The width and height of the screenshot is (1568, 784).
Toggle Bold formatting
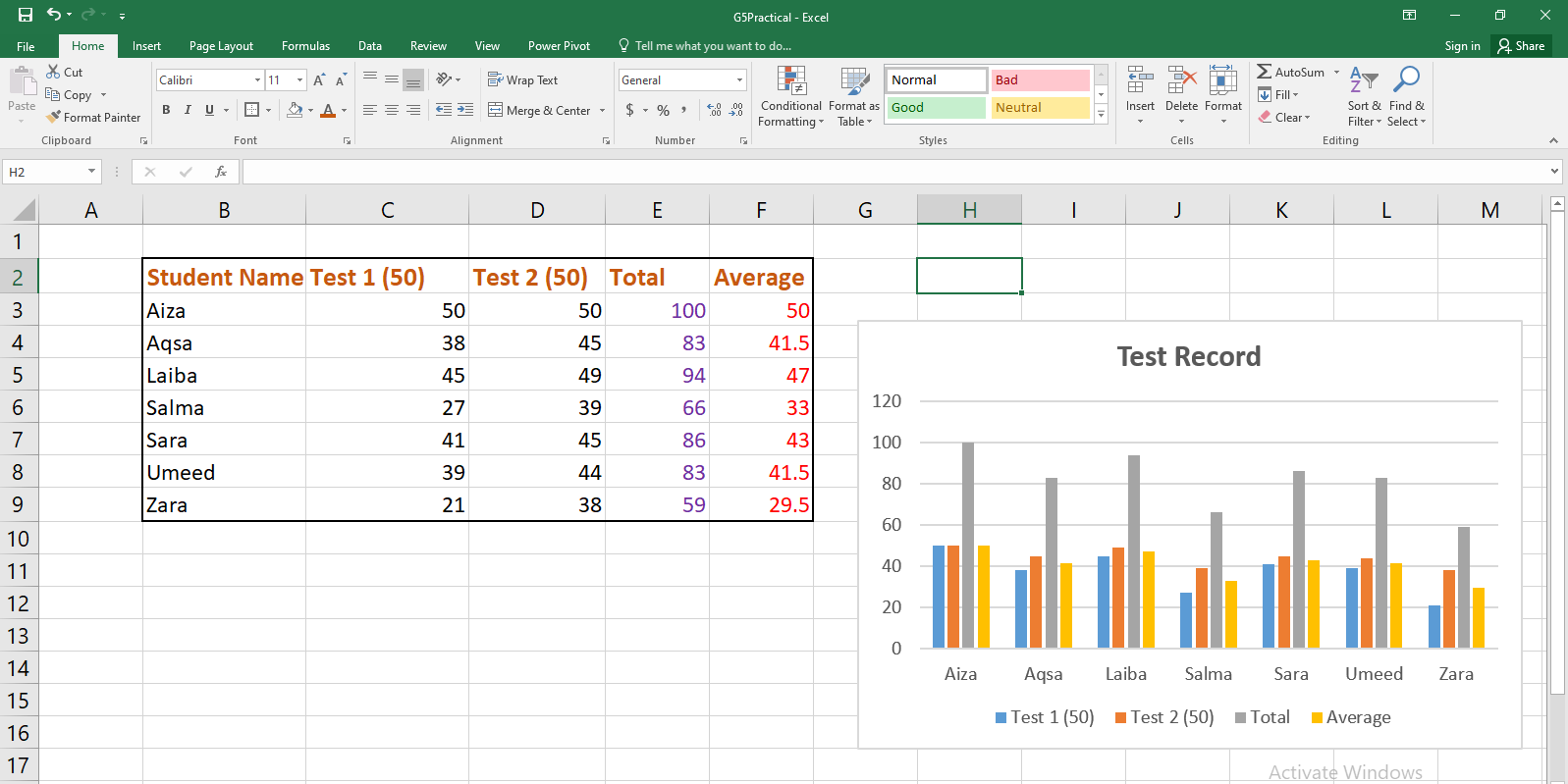click(x=166, y=110)
